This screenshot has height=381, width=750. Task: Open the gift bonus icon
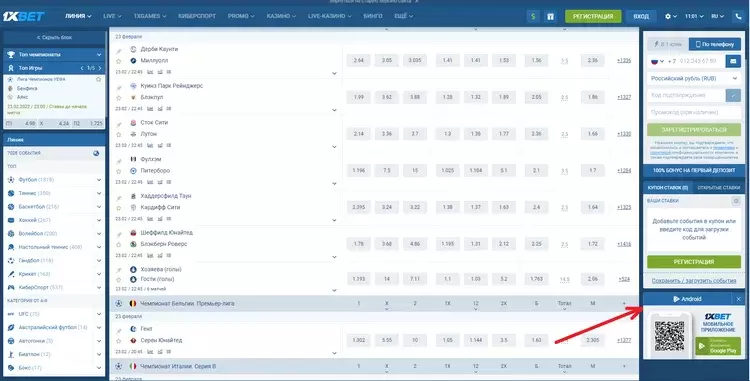(x=550, y=16)
